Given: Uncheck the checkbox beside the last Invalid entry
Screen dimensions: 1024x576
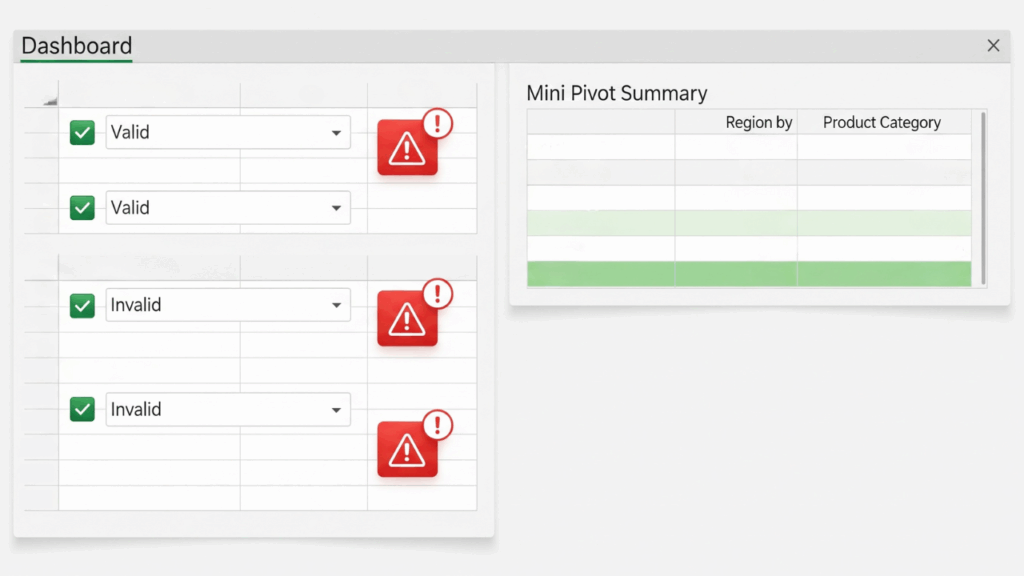Looking at the screenshot, I should tap(82, 409).
